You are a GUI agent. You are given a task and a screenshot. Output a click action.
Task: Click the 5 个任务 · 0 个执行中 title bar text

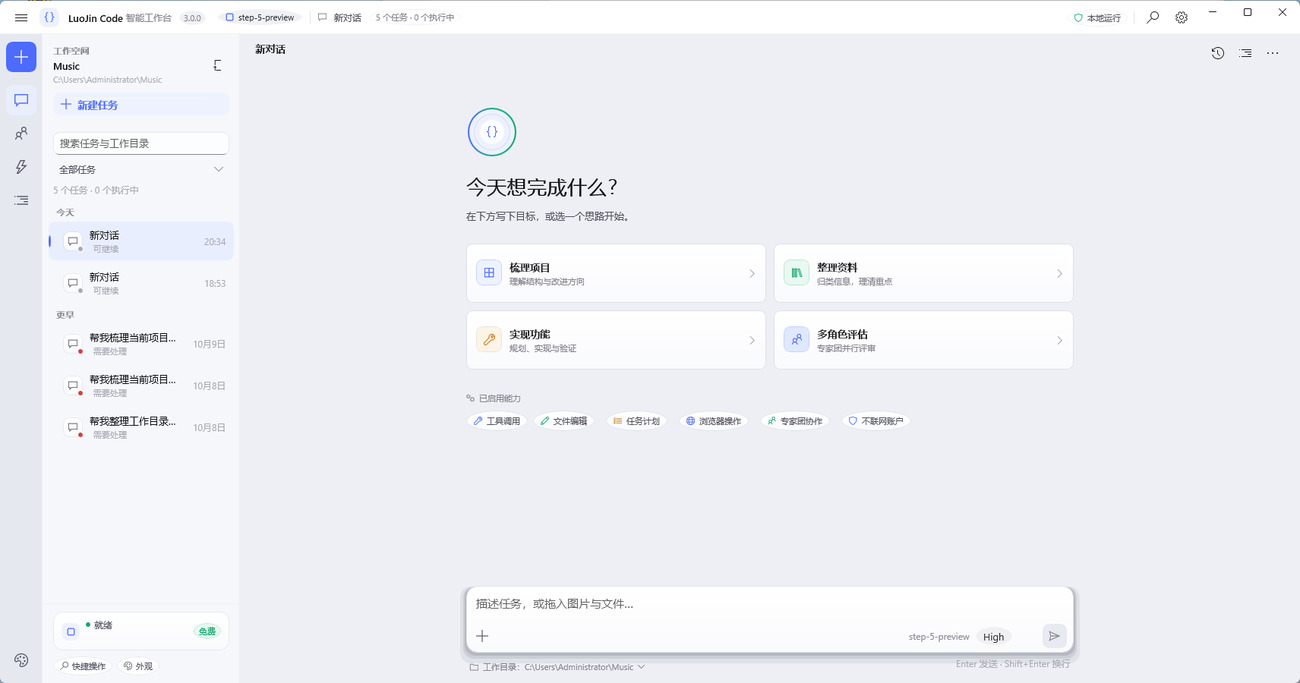tap(415, 18)
